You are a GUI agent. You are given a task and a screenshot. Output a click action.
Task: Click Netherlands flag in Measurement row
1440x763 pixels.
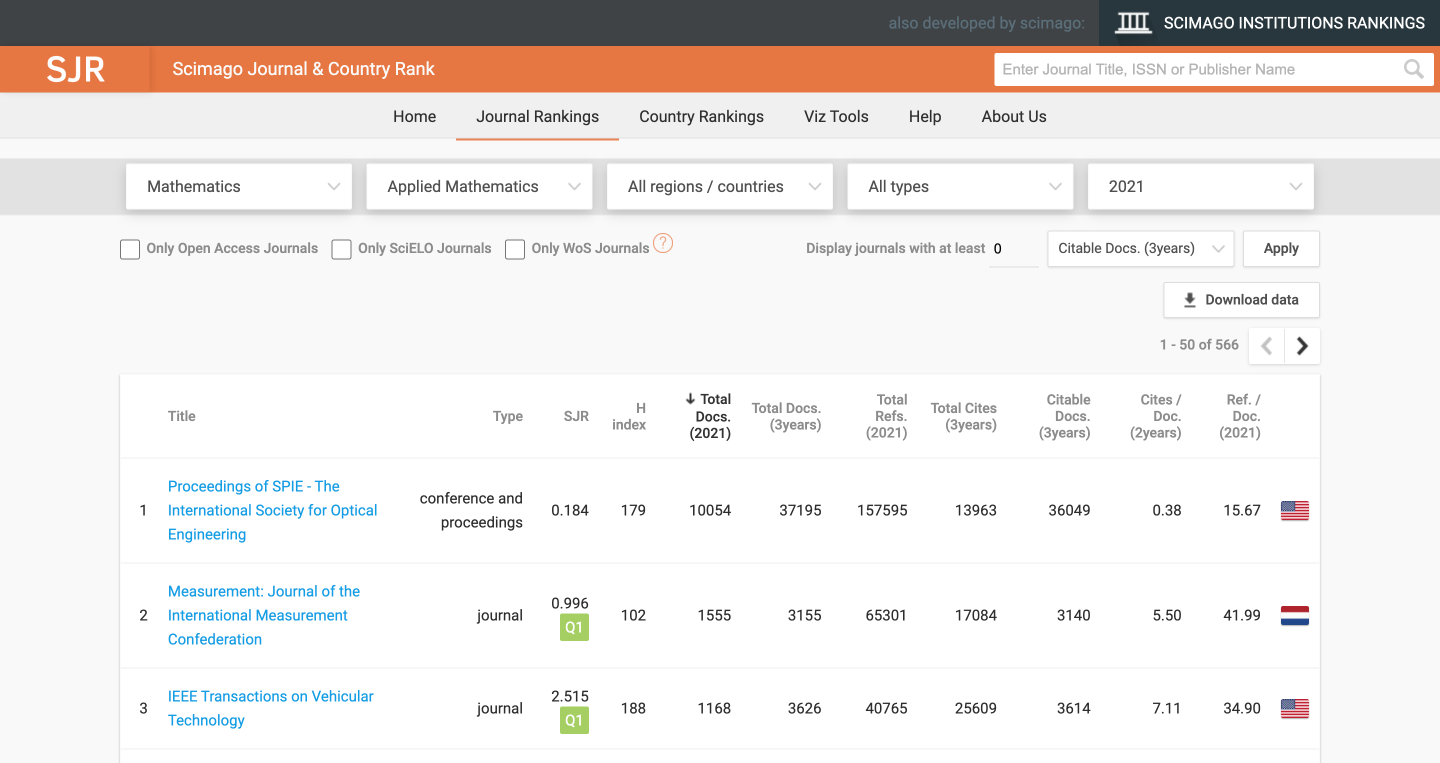pos(1295,615)
